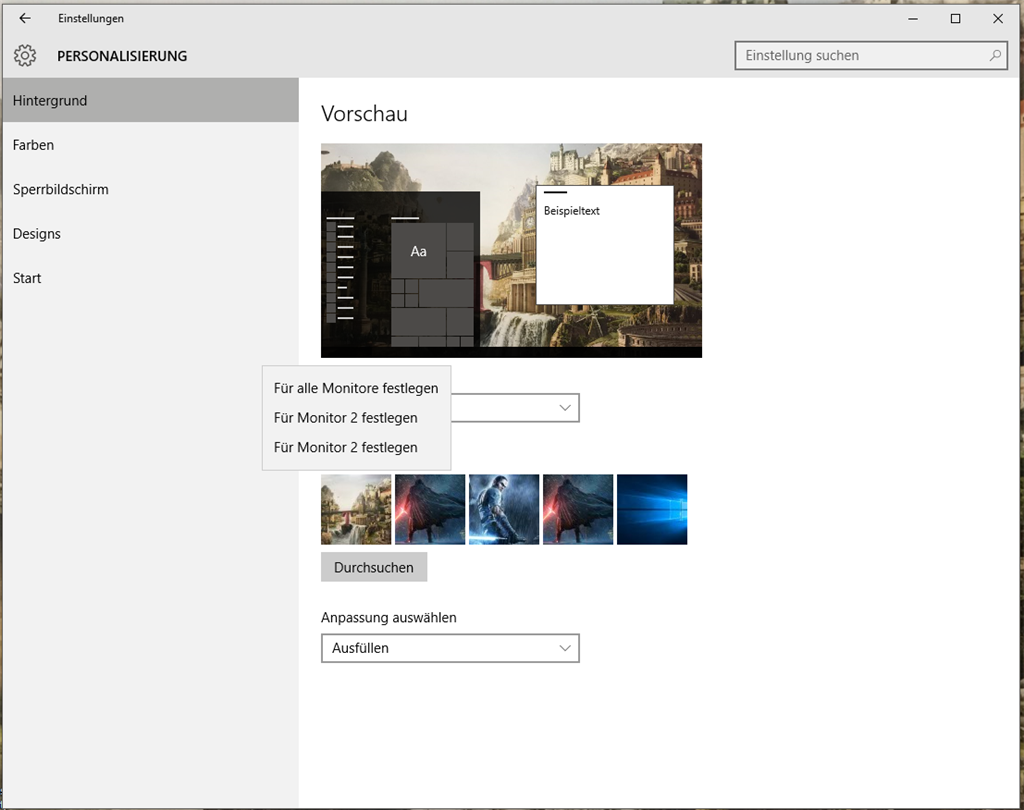Image resolution: width=1024 pixels, height=810 pixels.
Task: Choose the first 'Für Monitor 2 festlegen' entry
Action: coord(356,417)
